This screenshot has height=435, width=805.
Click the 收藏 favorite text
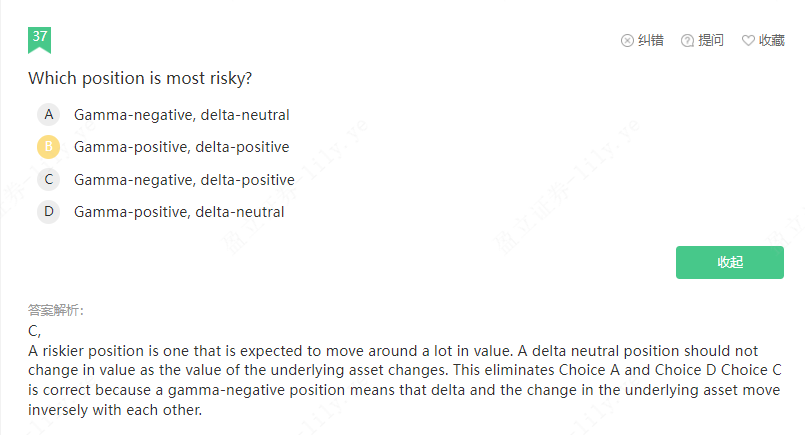coord(772,41)
